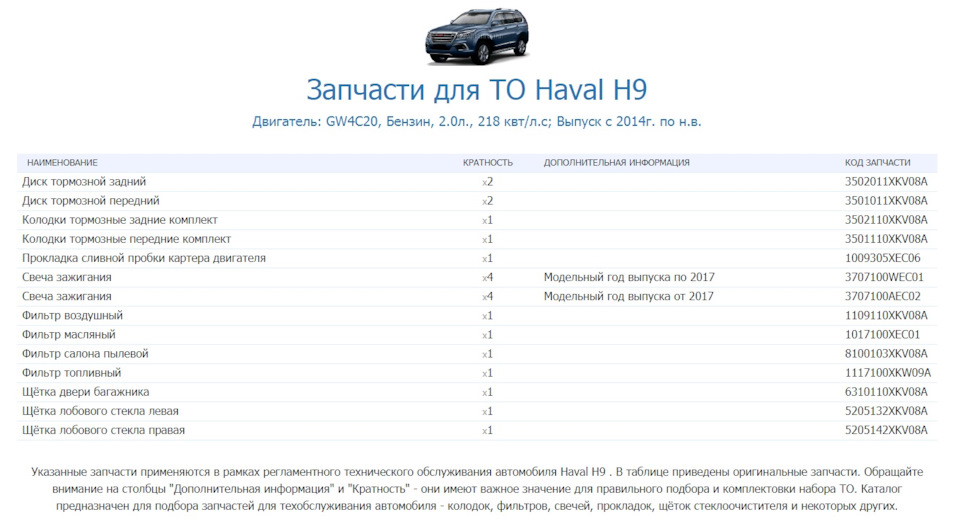The width and height of the screenshot is (960, 524).
Task: Click quantity x2 for 'Диск тормозной передний'
Action: point(487,201)
